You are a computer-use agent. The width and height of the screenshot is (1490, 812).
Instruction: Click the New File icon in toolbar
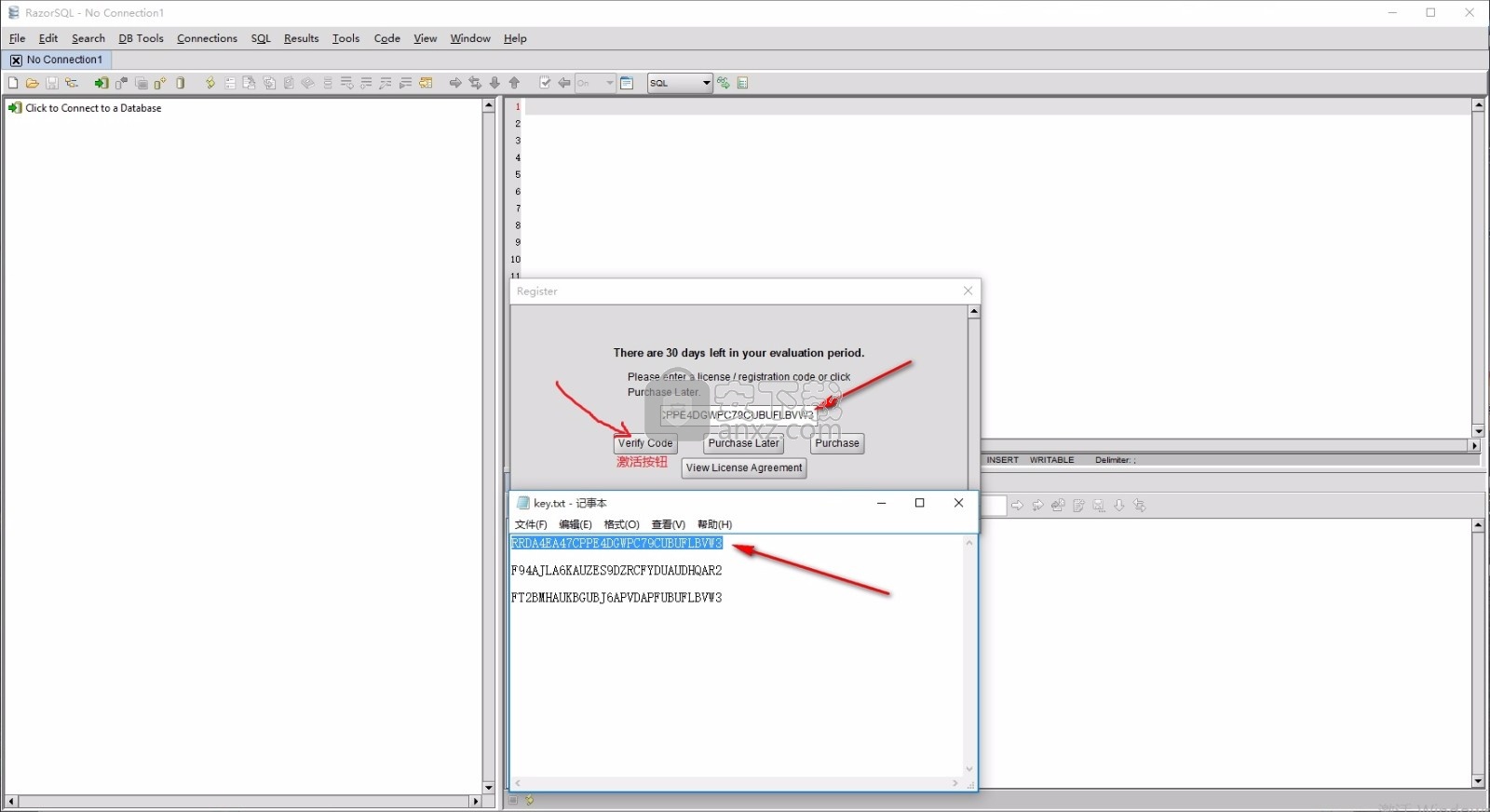pyautogui.click(x=13, y=83)
